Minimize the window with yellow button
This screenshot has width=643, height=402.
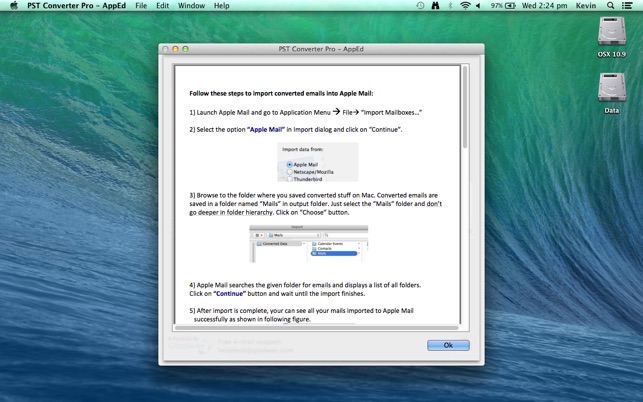coord(175,49)
